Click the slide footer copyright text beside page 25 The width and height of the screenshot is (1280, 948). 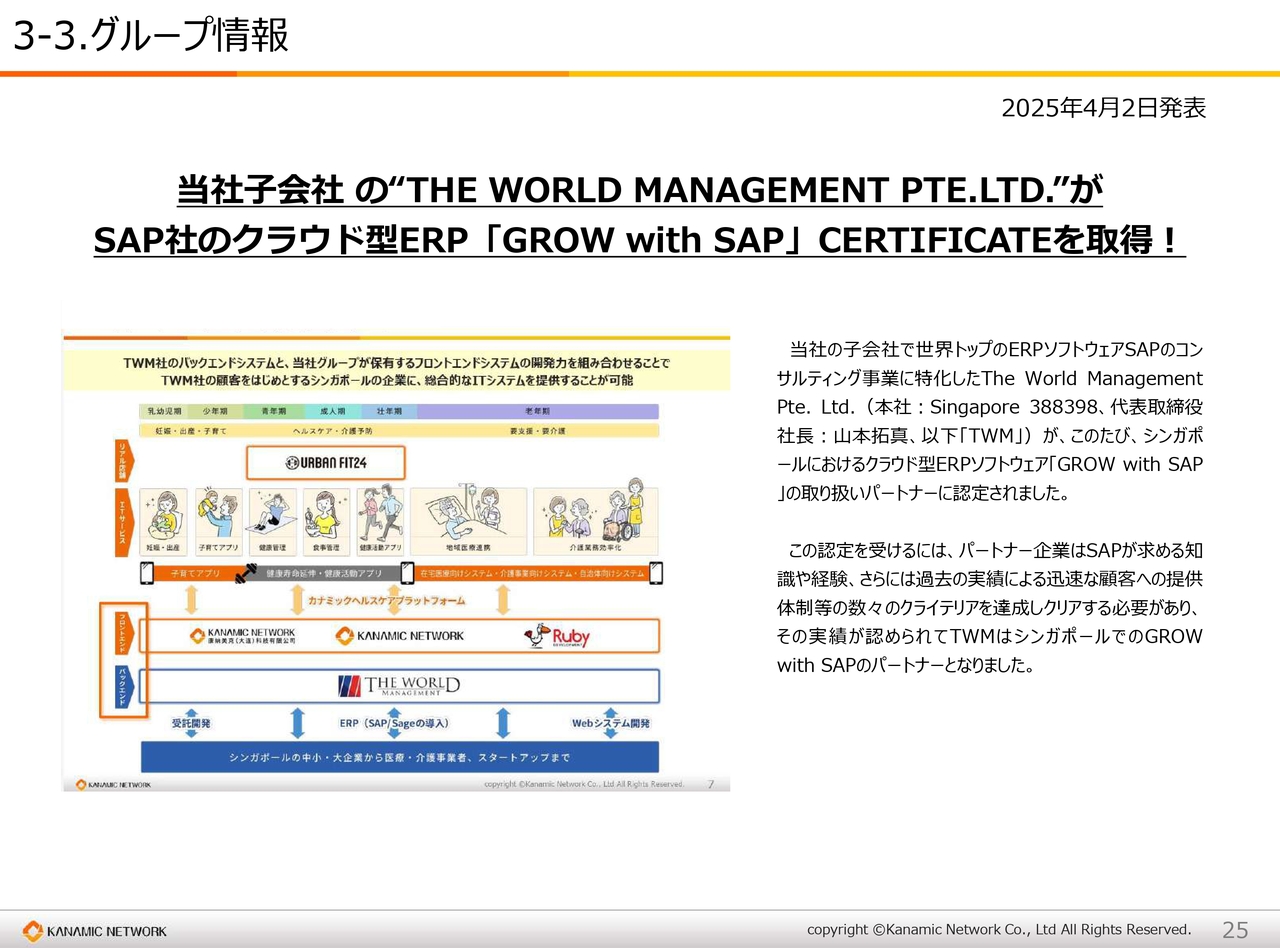pyautogui.click(x=999, y=929)
